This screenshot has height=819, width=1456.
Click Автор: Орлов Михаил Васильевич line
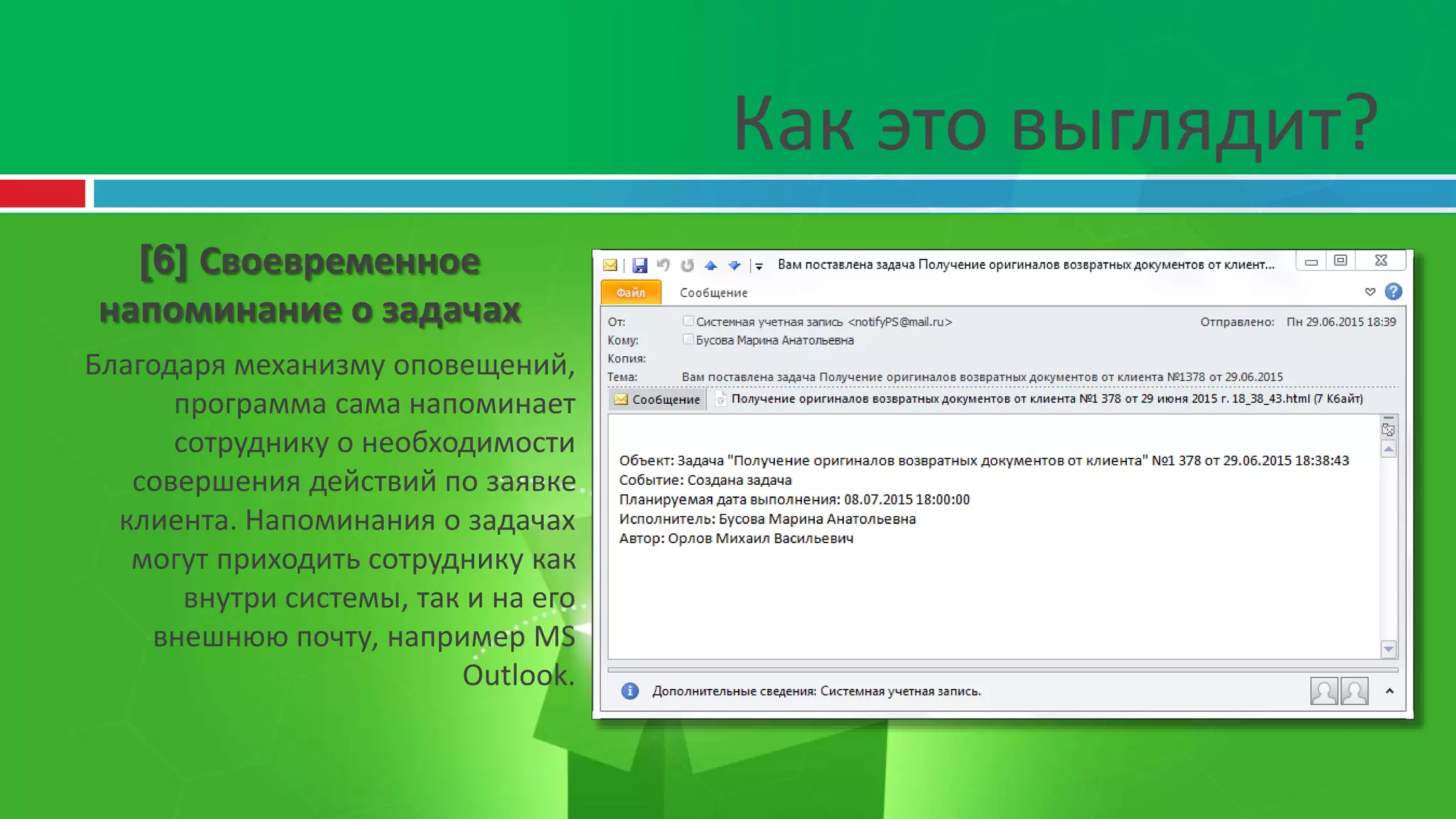click(736, 539)
